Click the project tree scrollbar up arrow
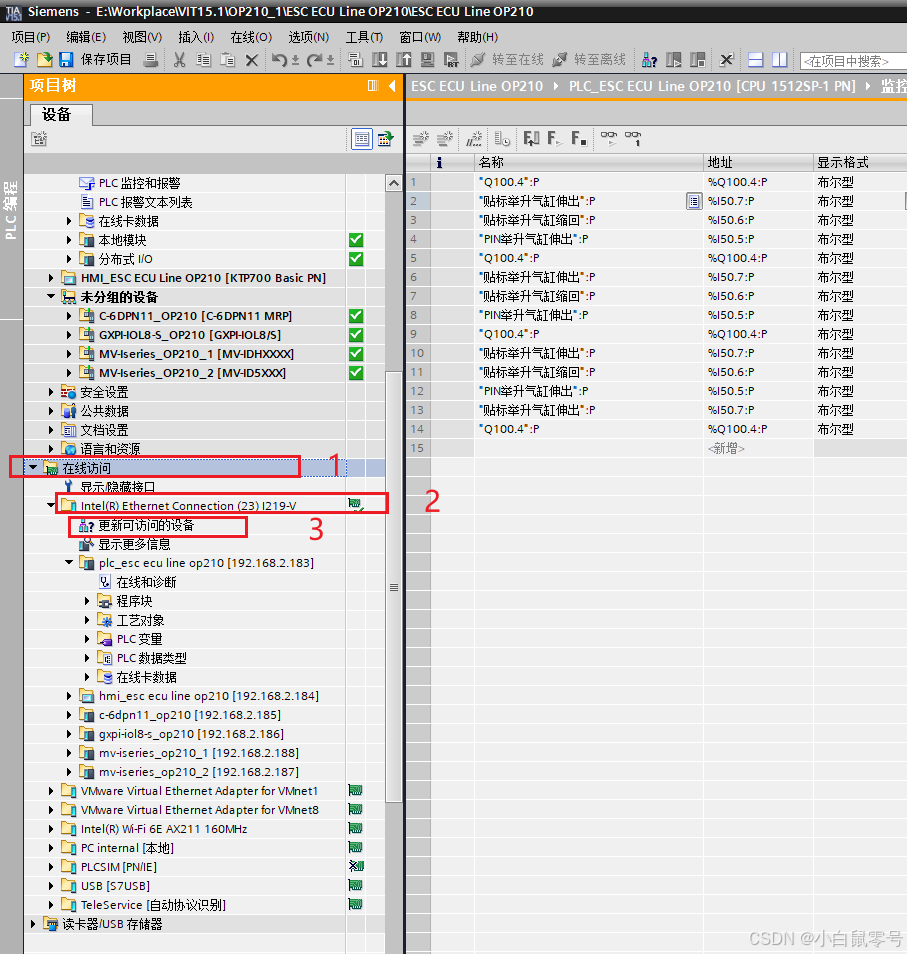Screen dimensions: 907x954 click(394, 183)
